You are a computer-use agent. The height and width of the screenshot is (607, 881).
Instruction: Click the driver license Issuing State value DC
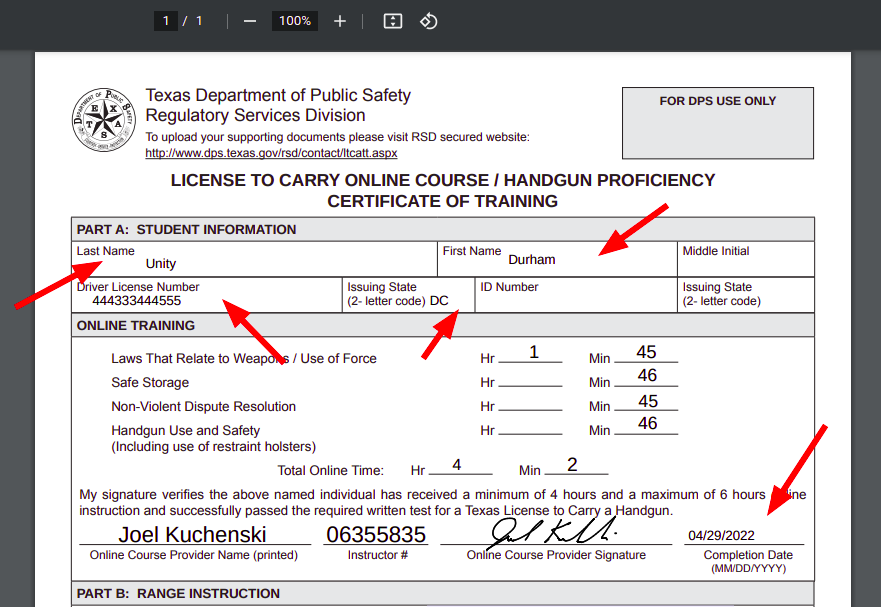click(x=439, y=301)
